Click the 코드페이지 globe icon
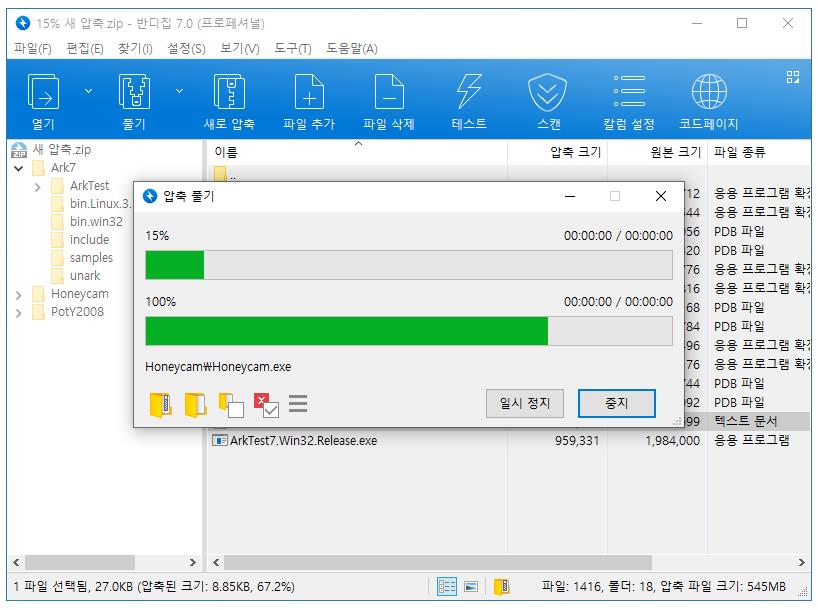818x610 pixels. (x=708, y=92)
